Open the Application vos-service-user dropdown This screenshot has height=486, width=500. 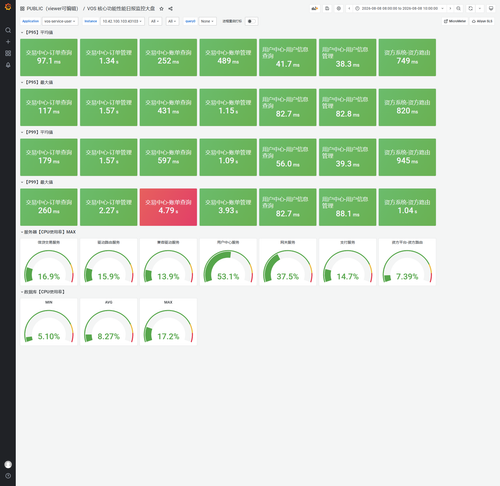[60, 21]
